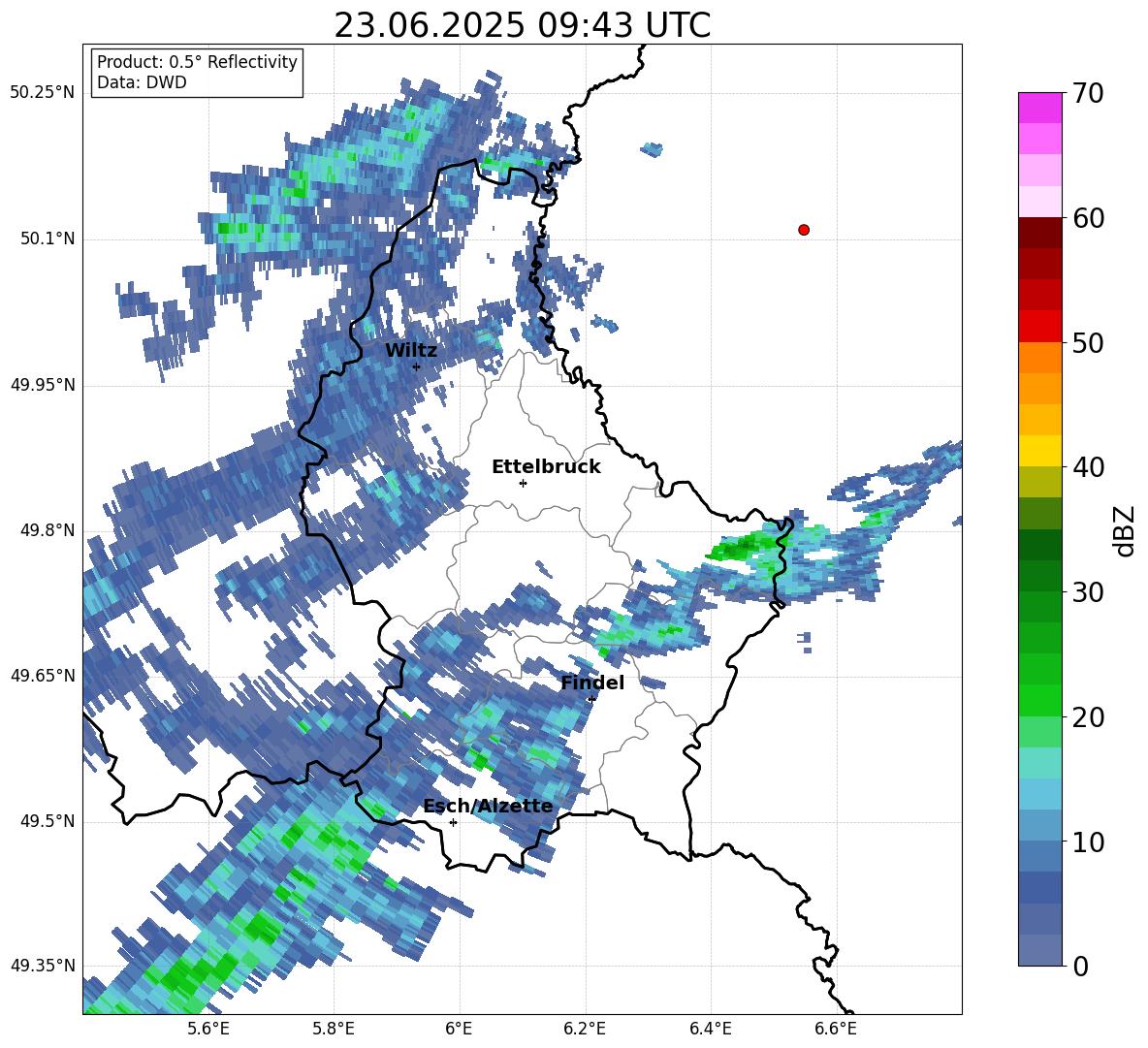Image resolution: width=1148 pixels, height=1048 pixels.
Task: Click the colorbar tick label 70
Action: (x=1088, y=94)
